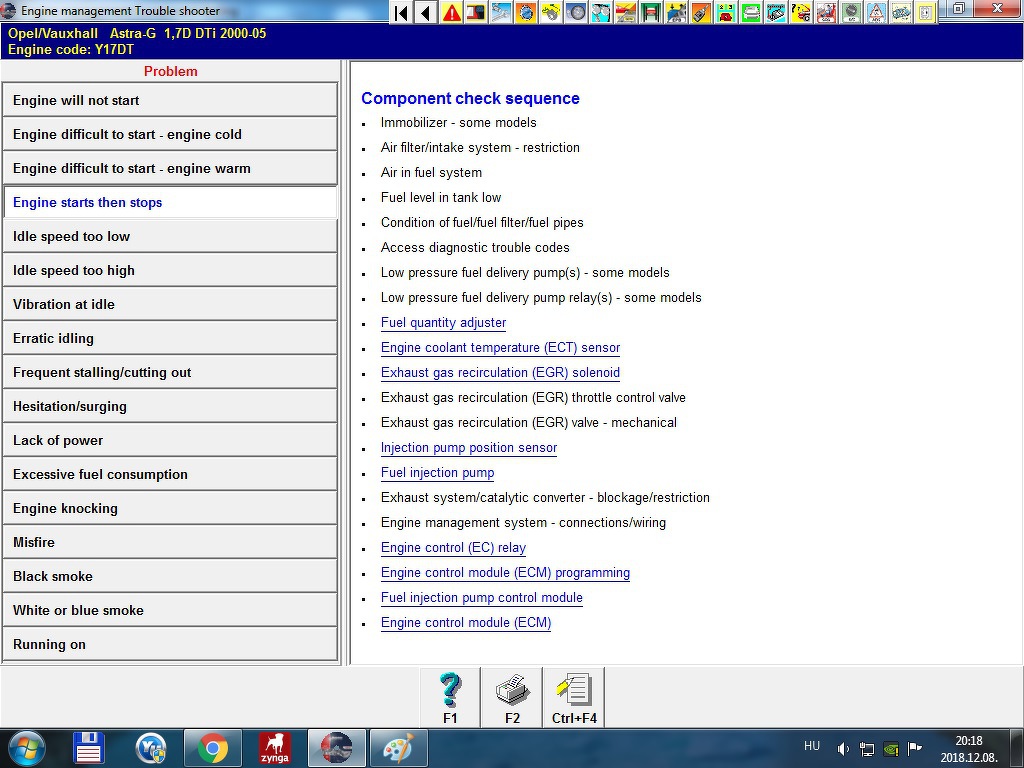Open 'Engine control (EC) relay' link
Screen dimensions: 1024x768
453,547
